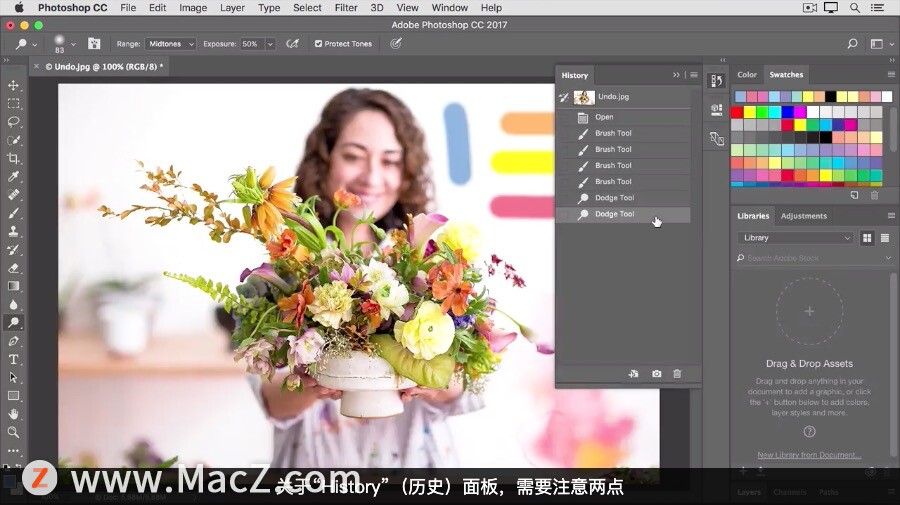900x505 pixels.
Task: Create new snapshot camera icon
Action: pyautogui.click(x=657, y=374)
